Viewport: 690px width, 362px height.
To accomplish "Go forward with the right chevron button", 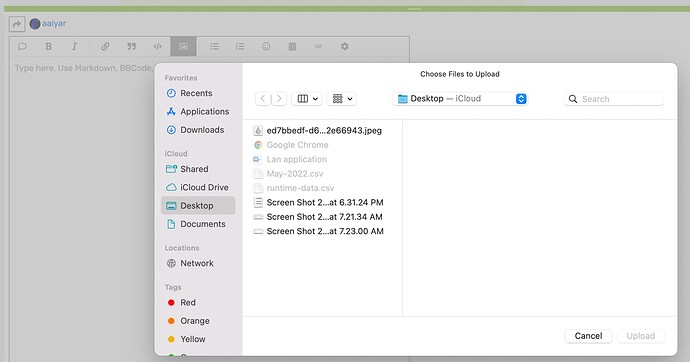I will point(279,99).
